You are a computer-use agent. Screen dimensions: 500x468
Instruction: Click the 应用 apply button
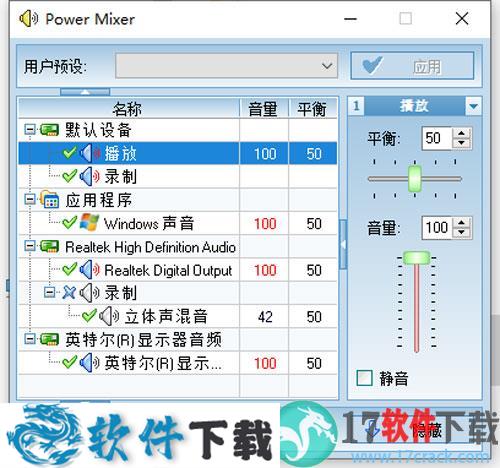(412, 66)
